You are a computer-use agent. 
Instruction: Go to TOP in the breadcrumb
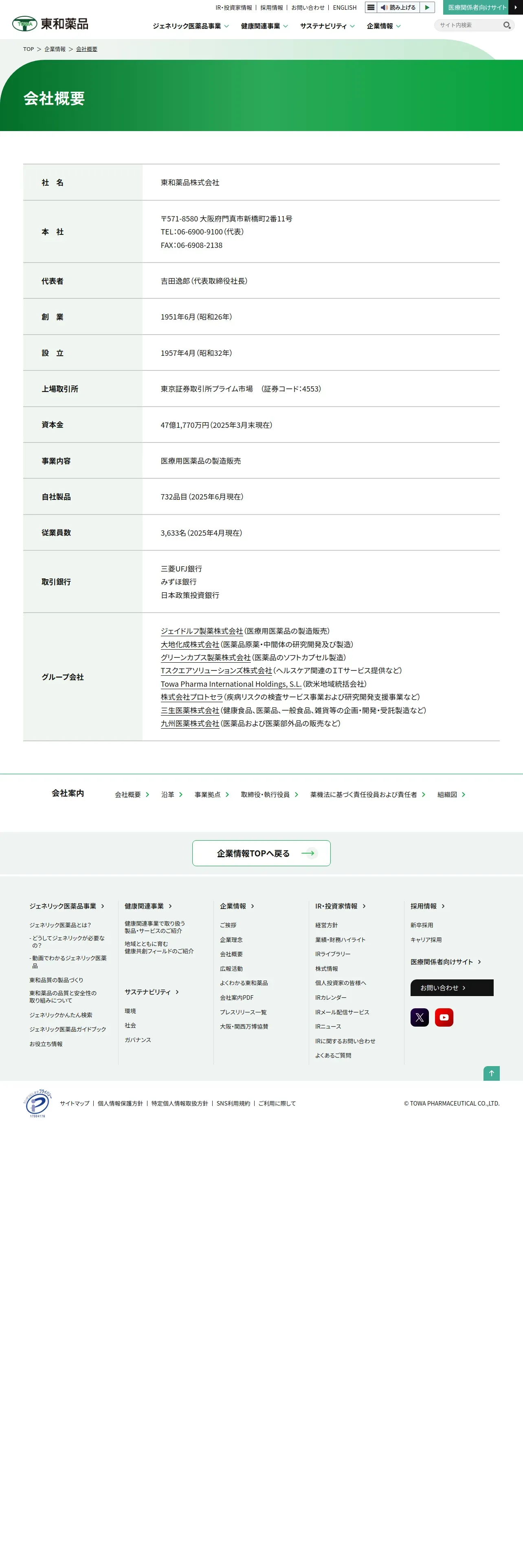29,49
